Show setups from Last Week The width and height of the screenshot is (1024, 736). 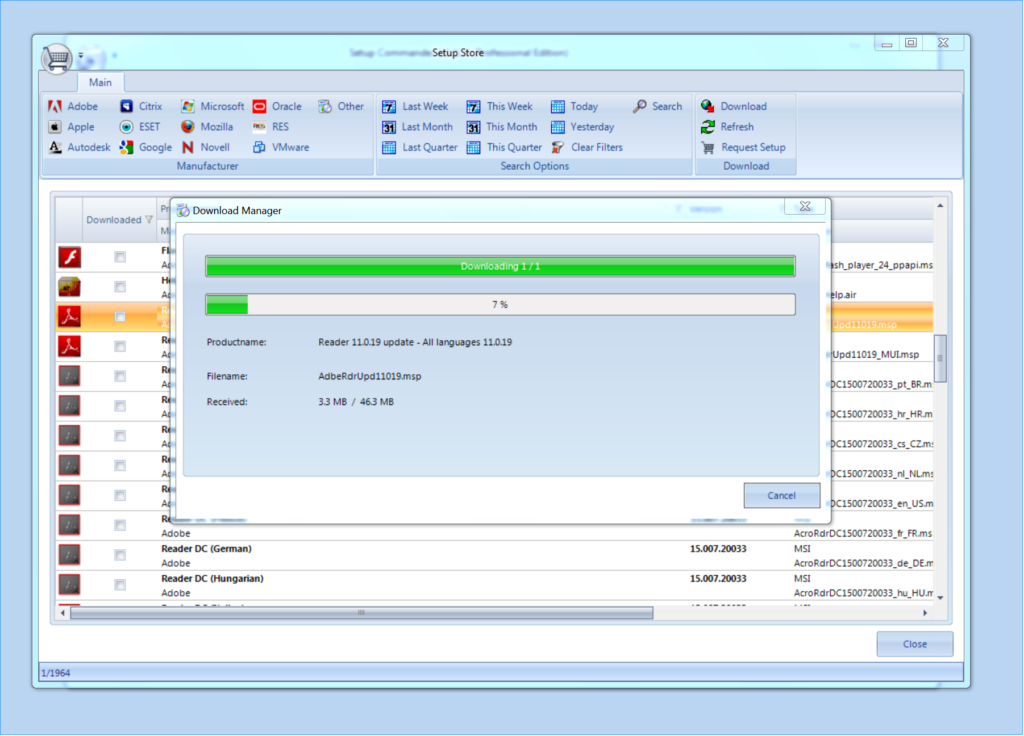click(415, 106)
